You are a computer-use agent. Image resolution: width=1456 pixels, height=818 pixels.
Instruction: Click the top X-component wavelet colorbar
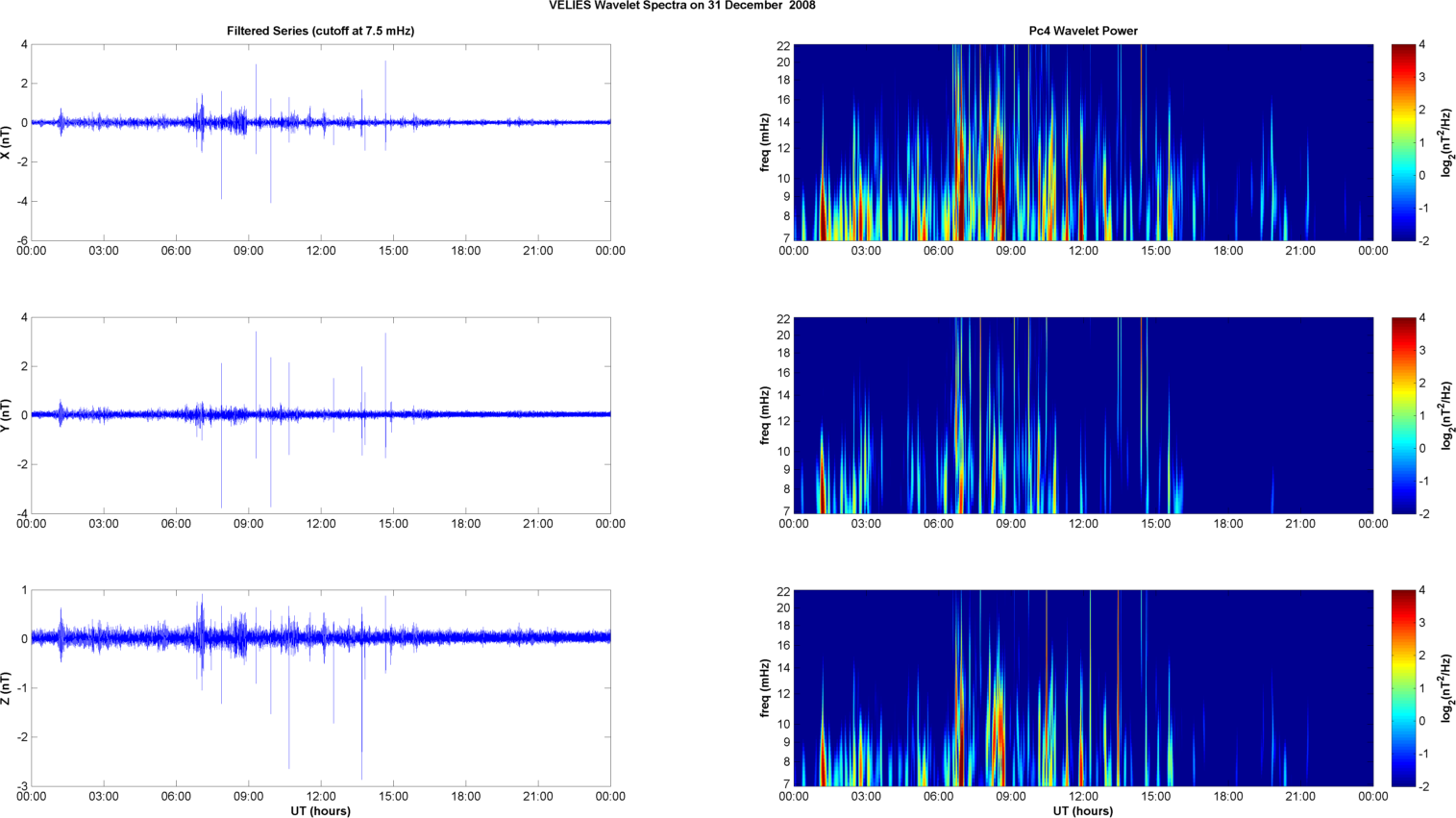tap(1403, 142)
